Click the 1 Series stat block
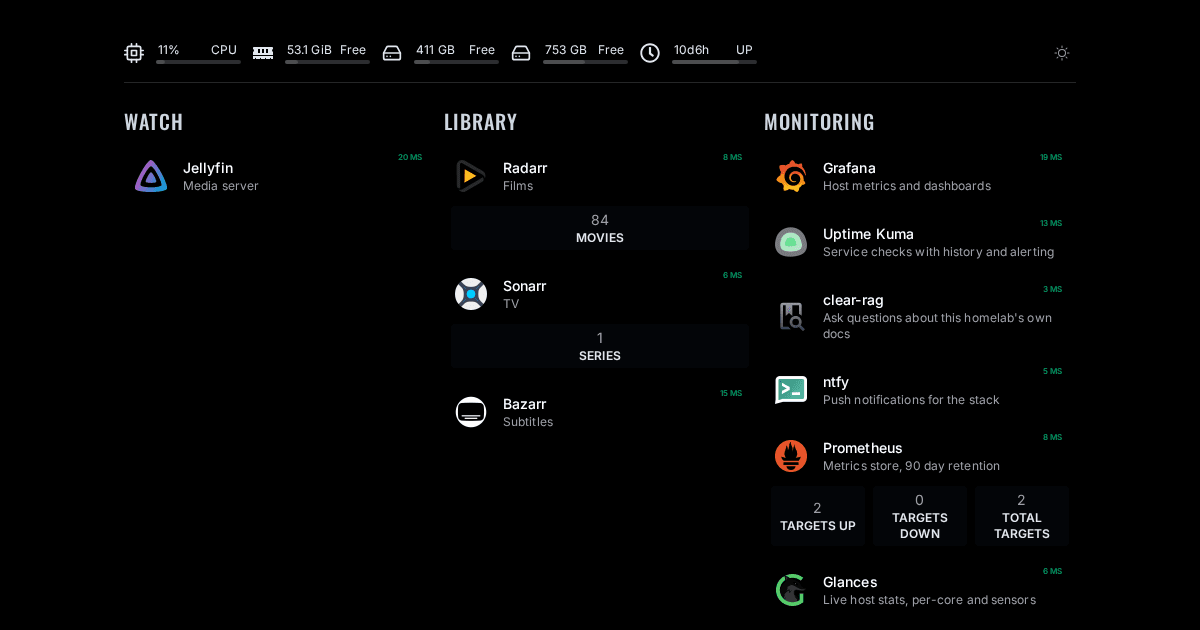 pyautogui.click(x=599, y=346)
